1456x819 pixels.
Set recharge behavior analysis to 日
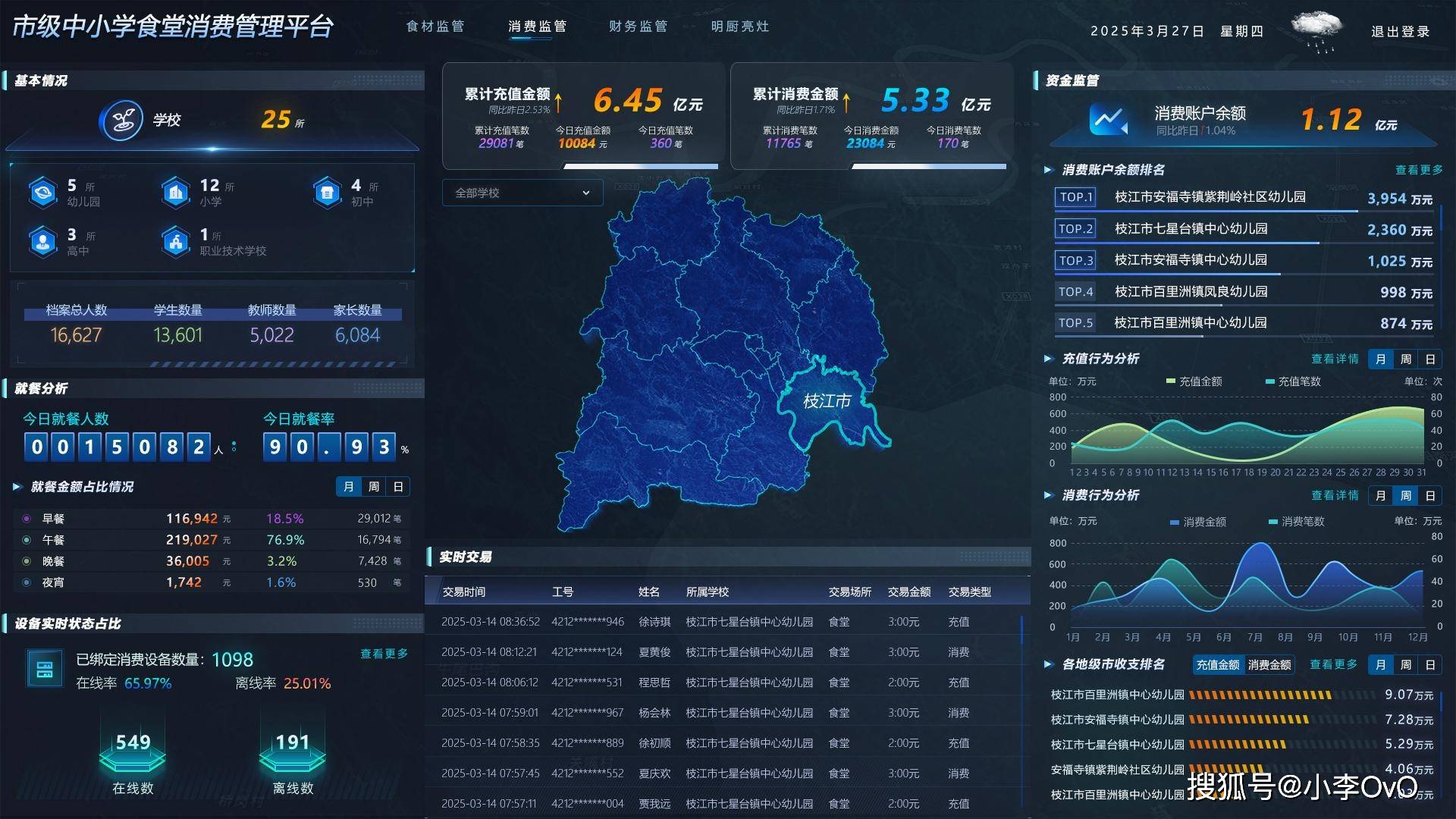pos(1430,359)
